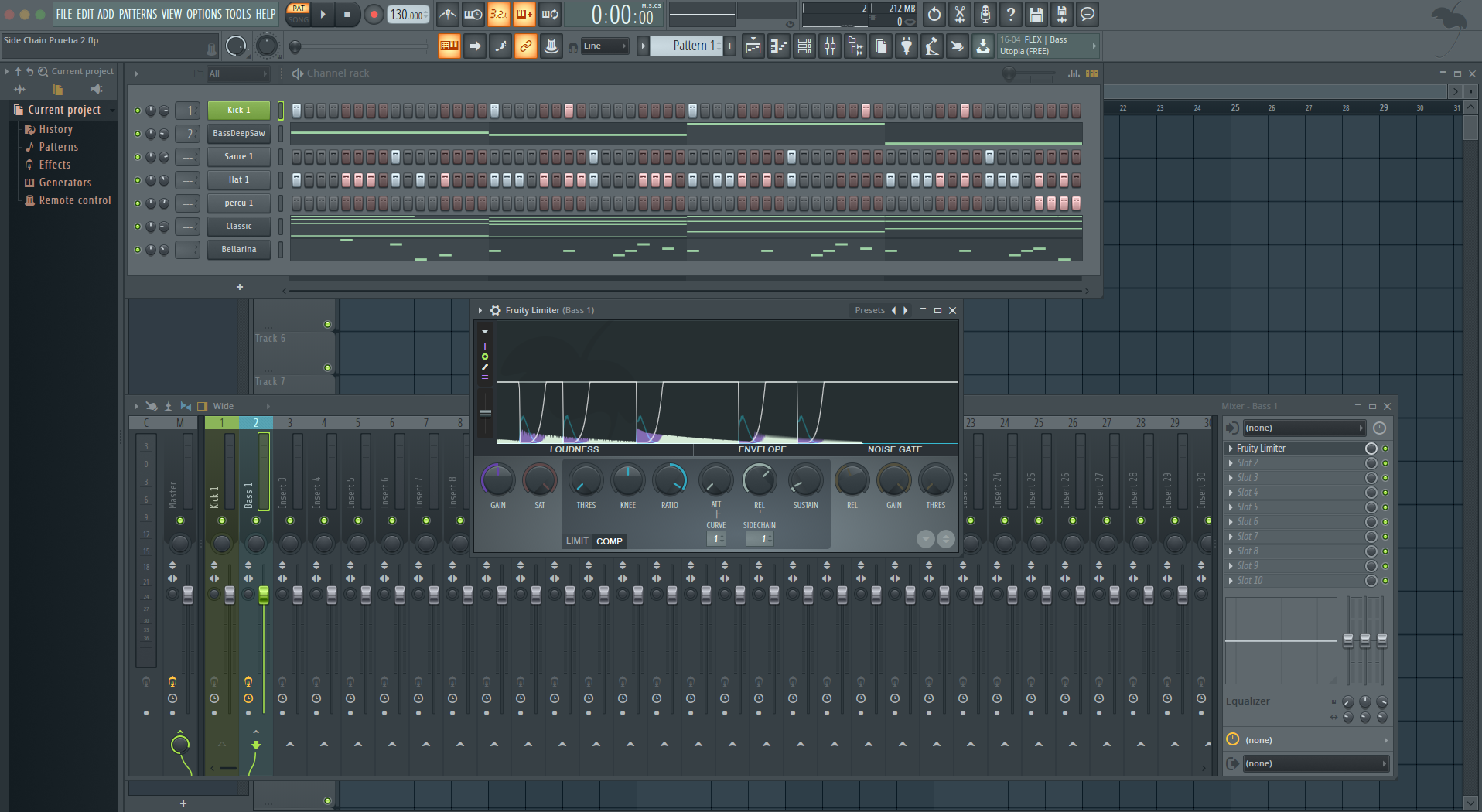Open Wide mixer layout dropdown

point(242,406)
